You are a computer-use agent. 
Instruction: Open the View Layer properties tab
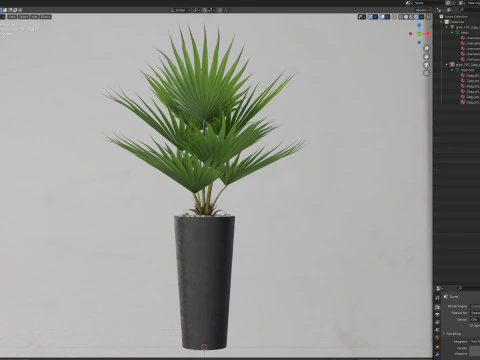437,322
